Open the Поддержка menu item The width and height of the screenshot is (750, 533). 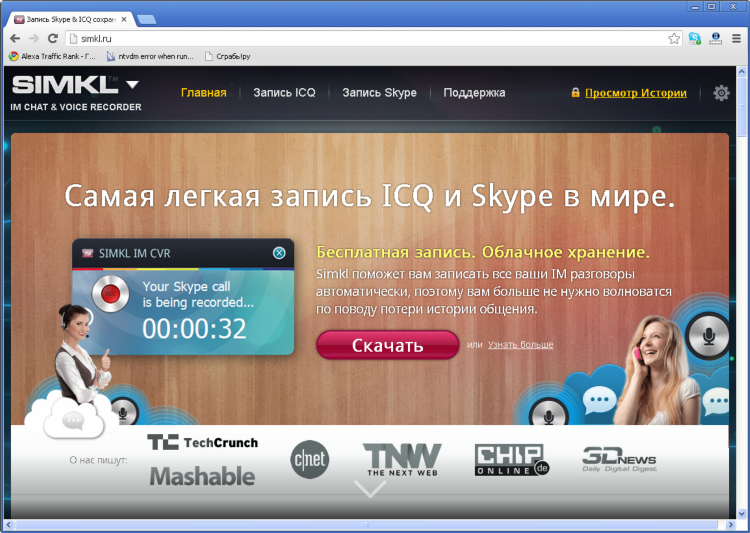pos(474,93)
